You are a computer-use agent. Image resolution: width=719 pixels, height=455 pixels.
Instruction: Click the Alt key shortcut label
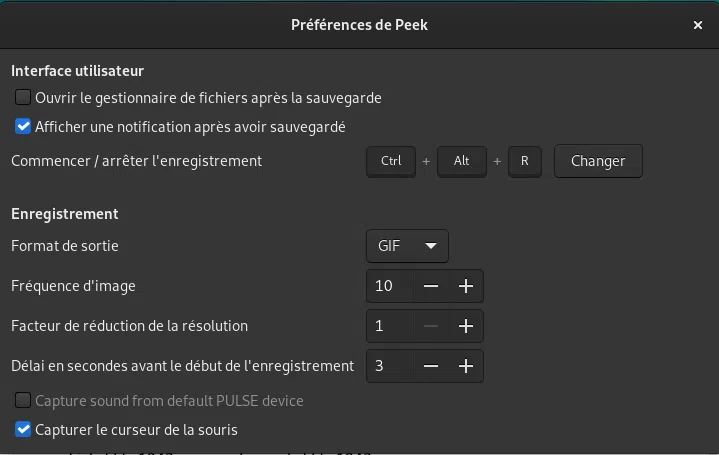pos(461,161)
